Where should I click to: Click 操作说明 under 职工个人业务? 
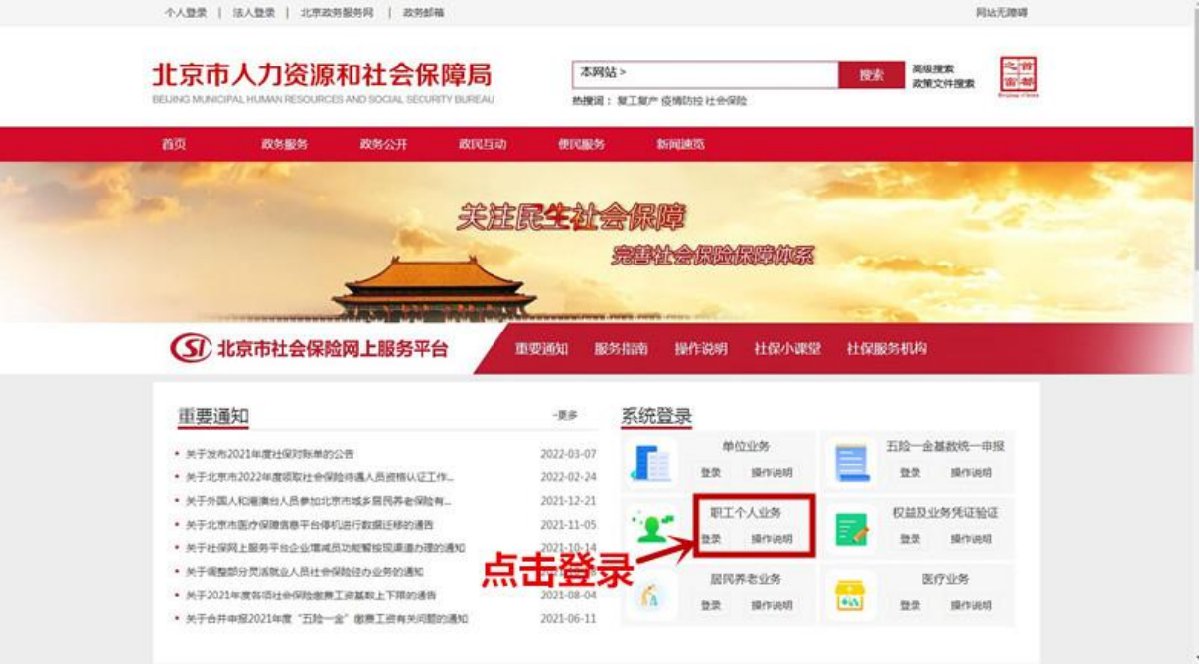click(772, 539)
